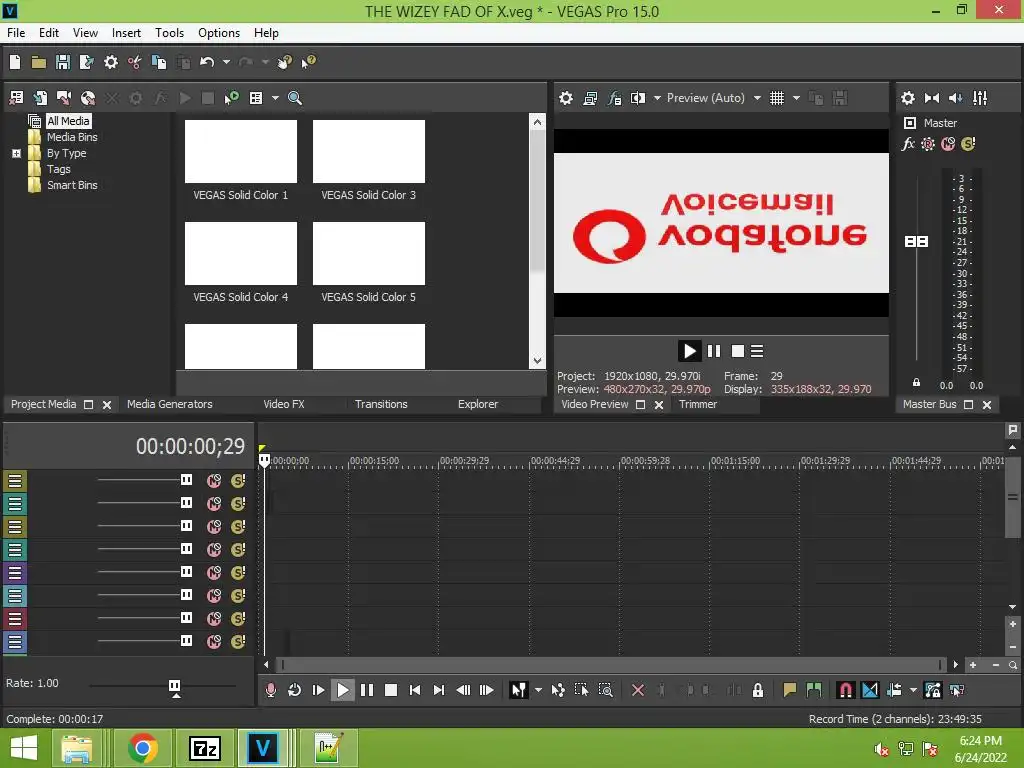1024x768 pixels.
Task: Click Downmix Output icon in Master Bus
Action: [932, 98]
